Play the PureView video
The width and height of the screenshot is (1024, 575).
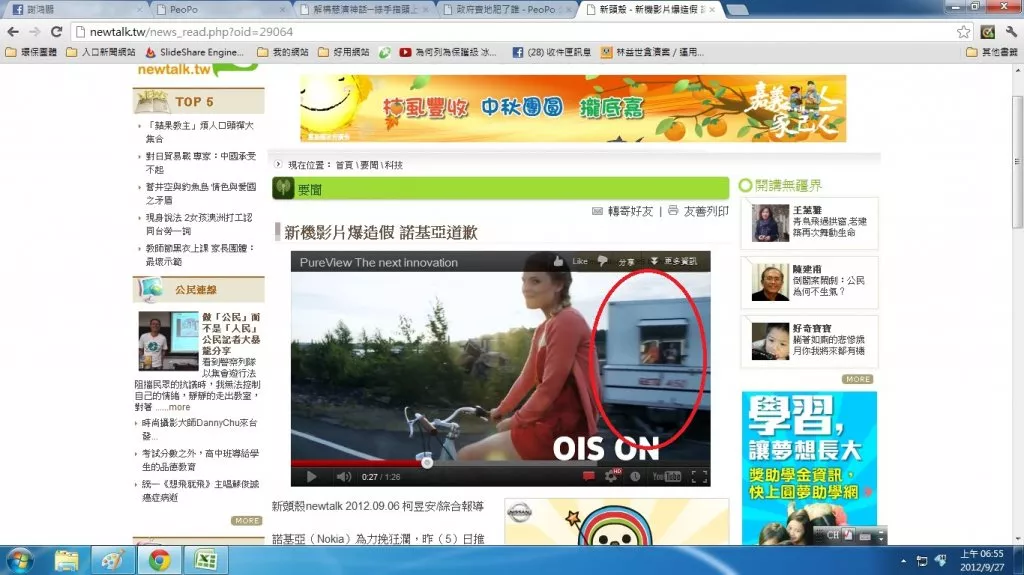312,477
